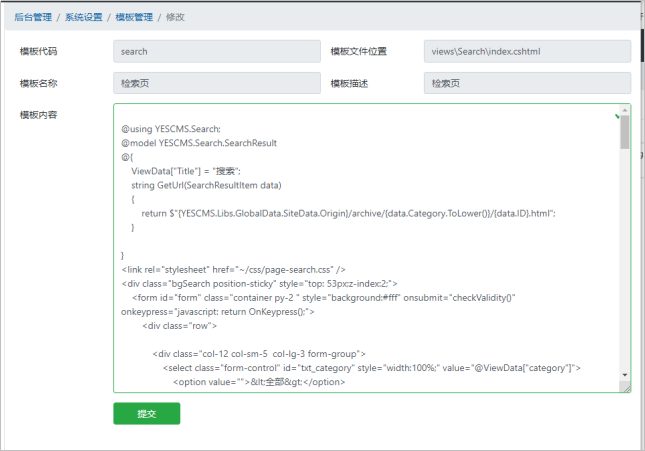The height and width of the screenshot is (451, 645).
Task: Navigate to 模板管理 breadcrumb link
Action: tap(134, 17)
